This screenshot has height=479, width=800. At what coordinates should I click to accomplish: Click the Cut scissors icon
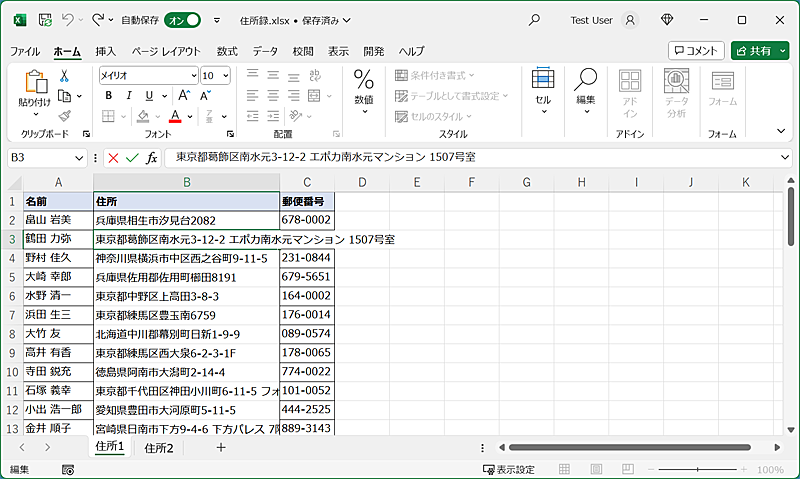click(65, 76)
